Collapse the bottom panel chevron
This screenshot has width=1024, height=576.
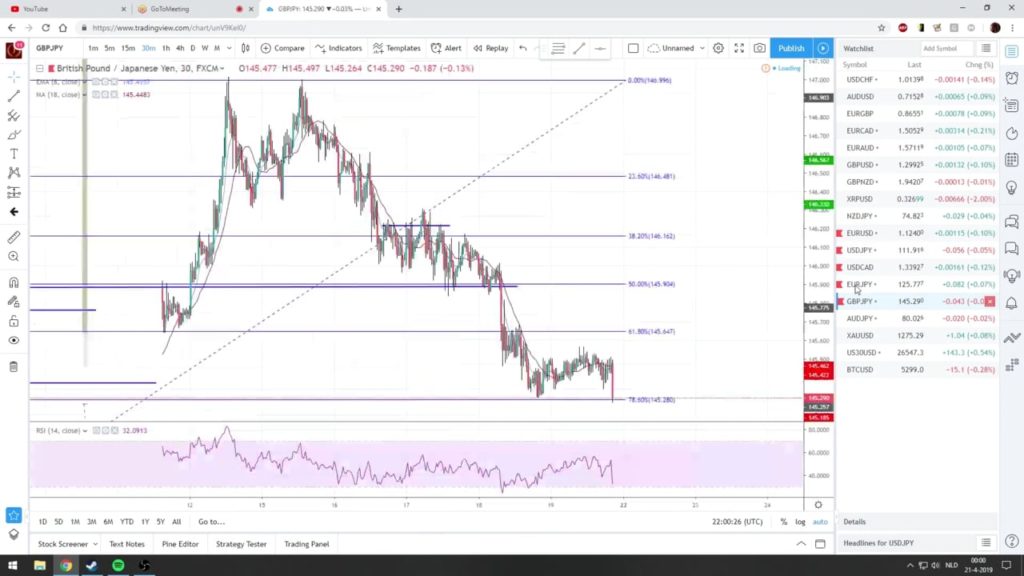coord(801,544)
